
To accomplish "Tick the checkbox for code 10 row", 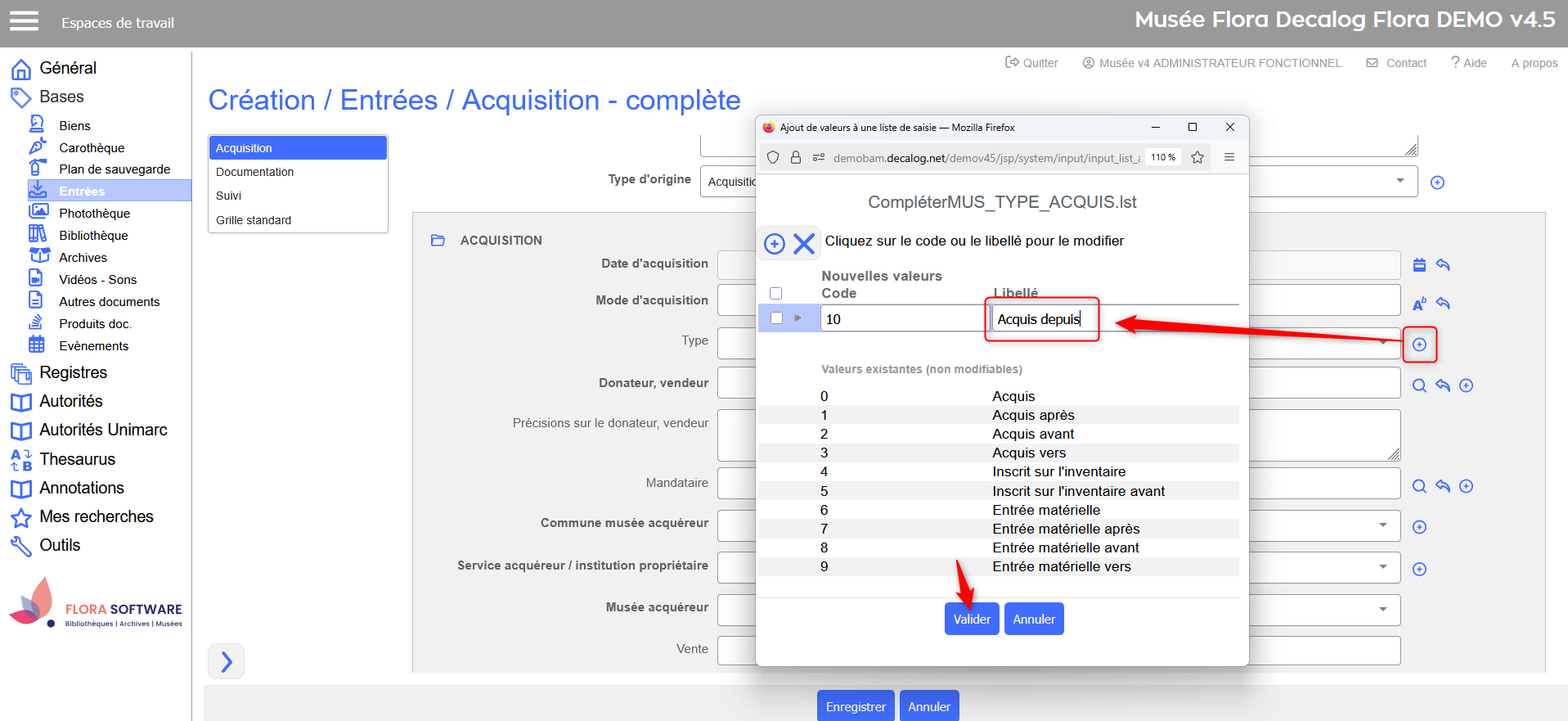I will click(776, 318).
